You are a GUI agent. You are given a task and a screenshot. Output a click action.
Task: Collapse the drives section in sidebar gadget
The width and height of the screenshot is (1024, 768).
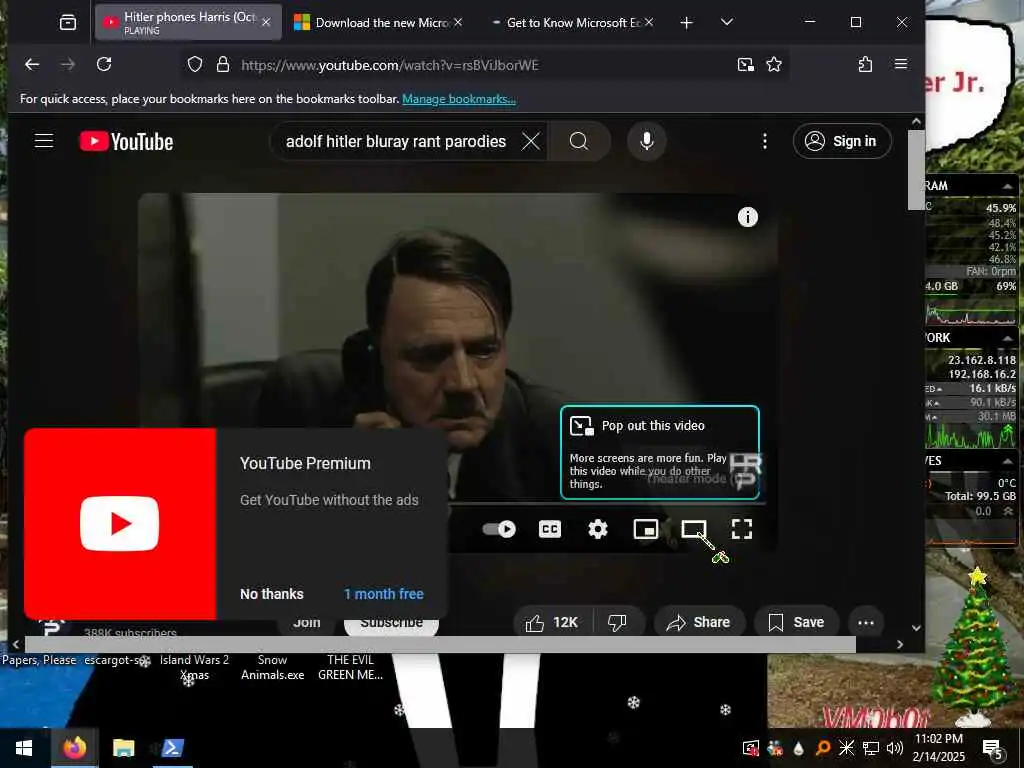(1007, 461)
